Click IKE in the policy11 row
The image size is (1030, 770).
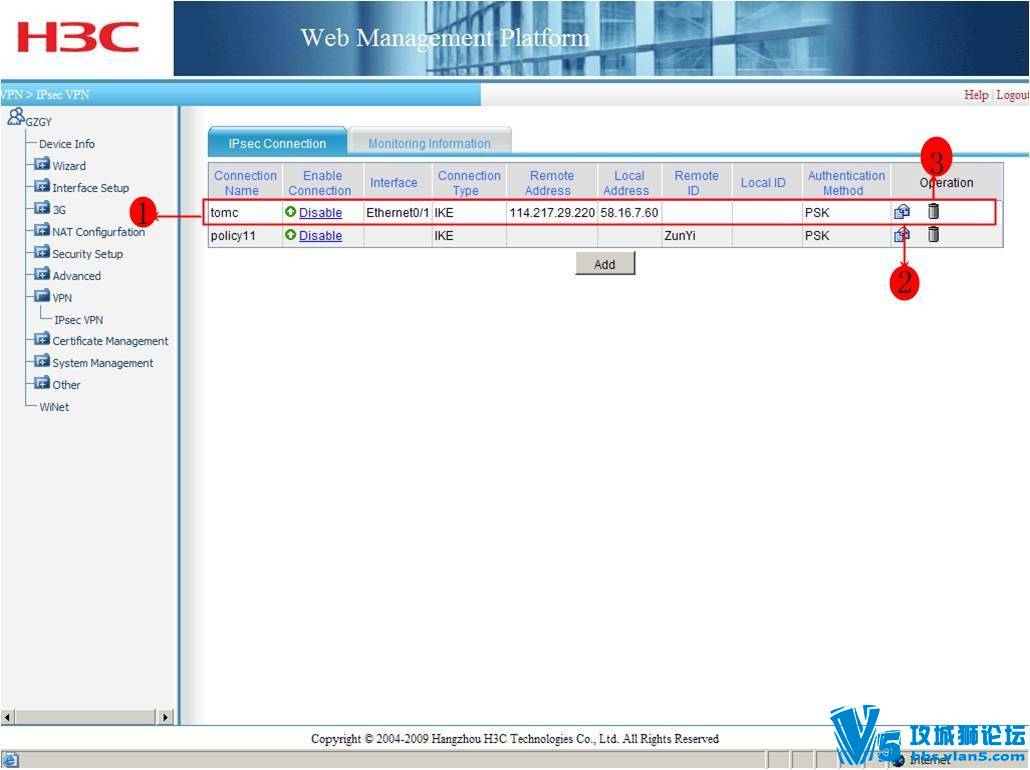click(x=443, y=235)
